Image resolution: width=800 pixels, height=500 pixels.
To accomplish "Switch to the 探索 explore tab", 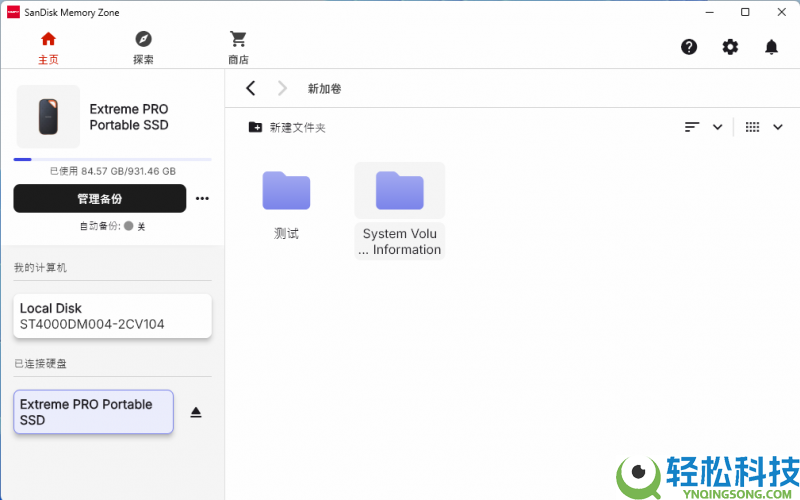I will 143,47.
